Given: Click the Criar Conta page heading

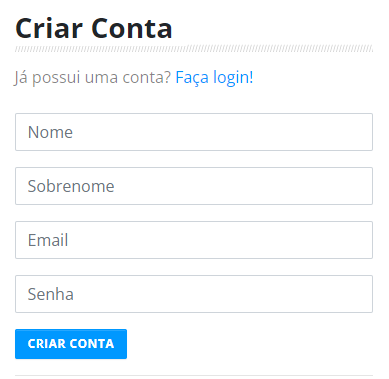Looking at the screenshot, I should pos(94,29).
